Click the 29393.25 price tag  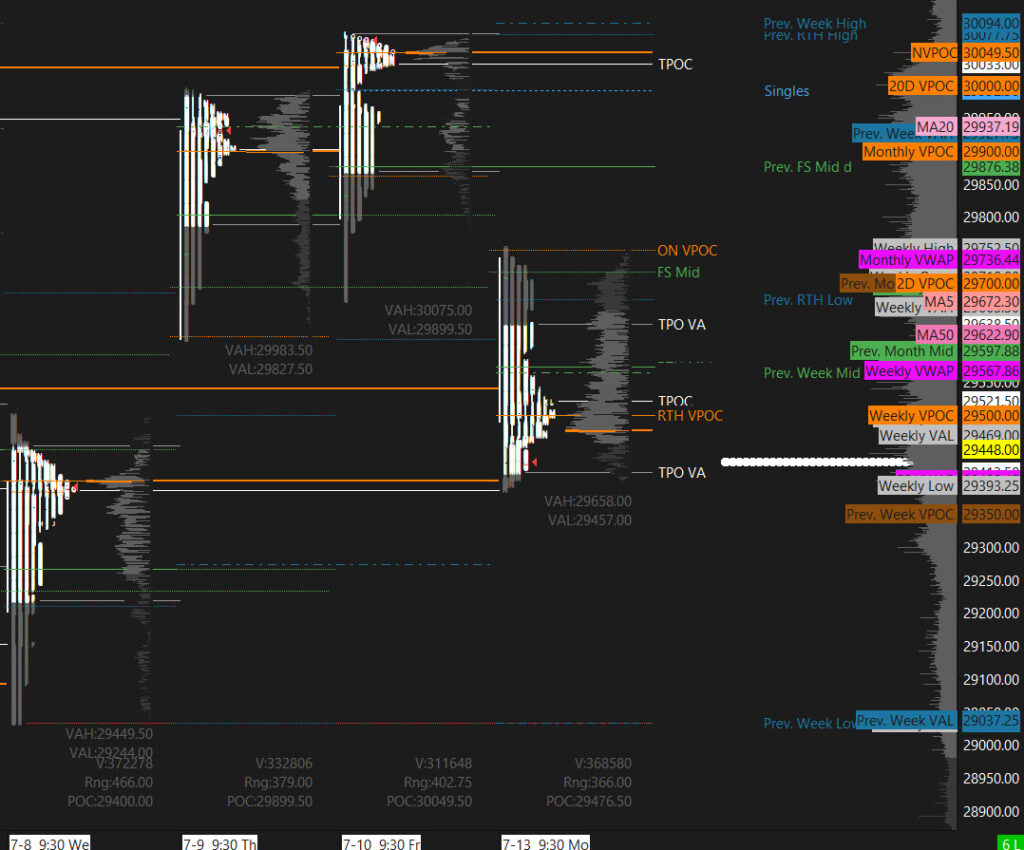pos(991,486)
